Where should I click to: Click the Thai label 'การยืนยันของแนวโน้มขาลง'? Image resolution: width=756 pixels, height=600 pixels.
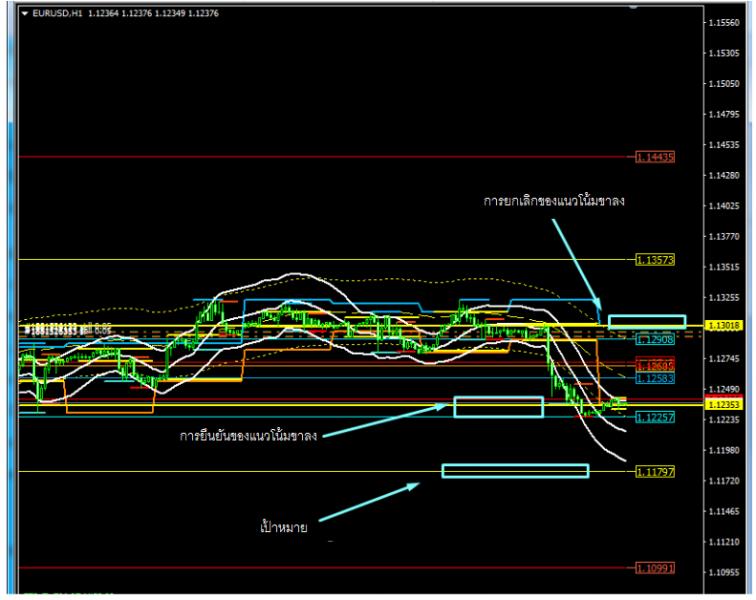(x=248, y=436)
